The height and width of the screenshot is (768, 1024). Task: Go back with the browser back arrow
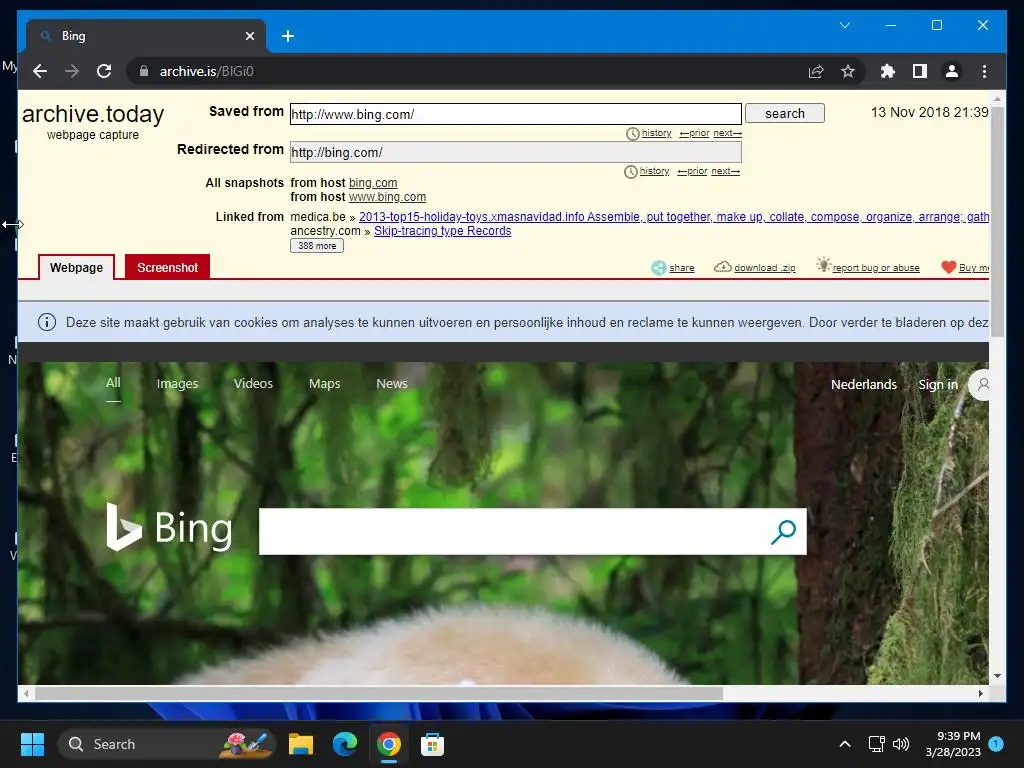40,71
